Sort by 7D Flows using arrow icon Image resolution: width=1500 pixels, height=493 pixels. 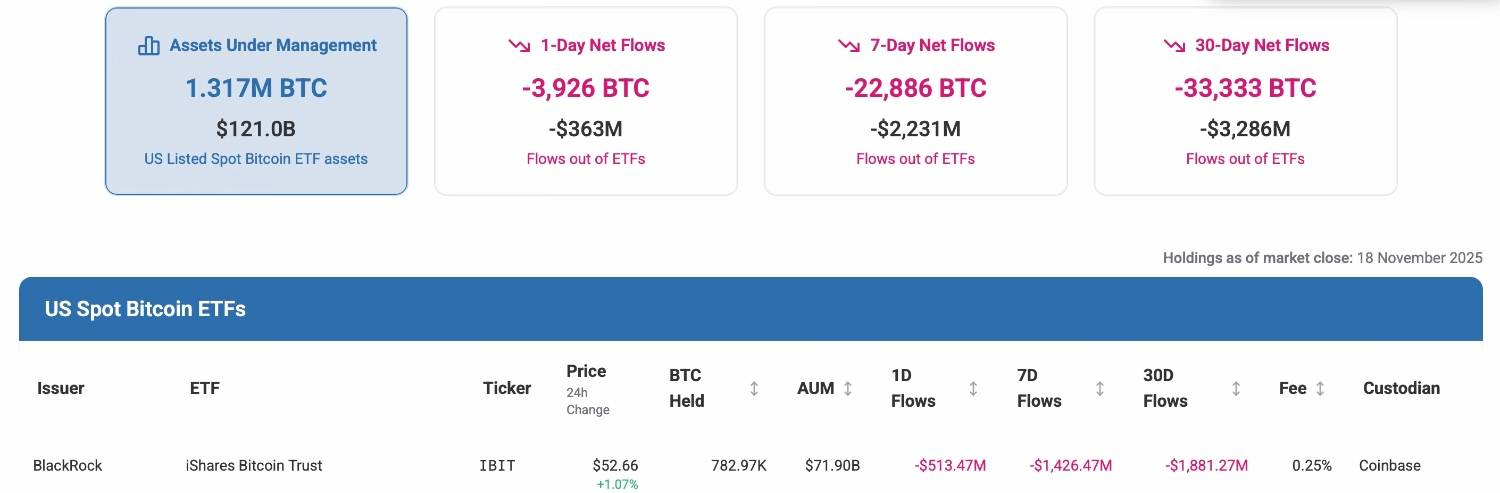[1099, 388]
